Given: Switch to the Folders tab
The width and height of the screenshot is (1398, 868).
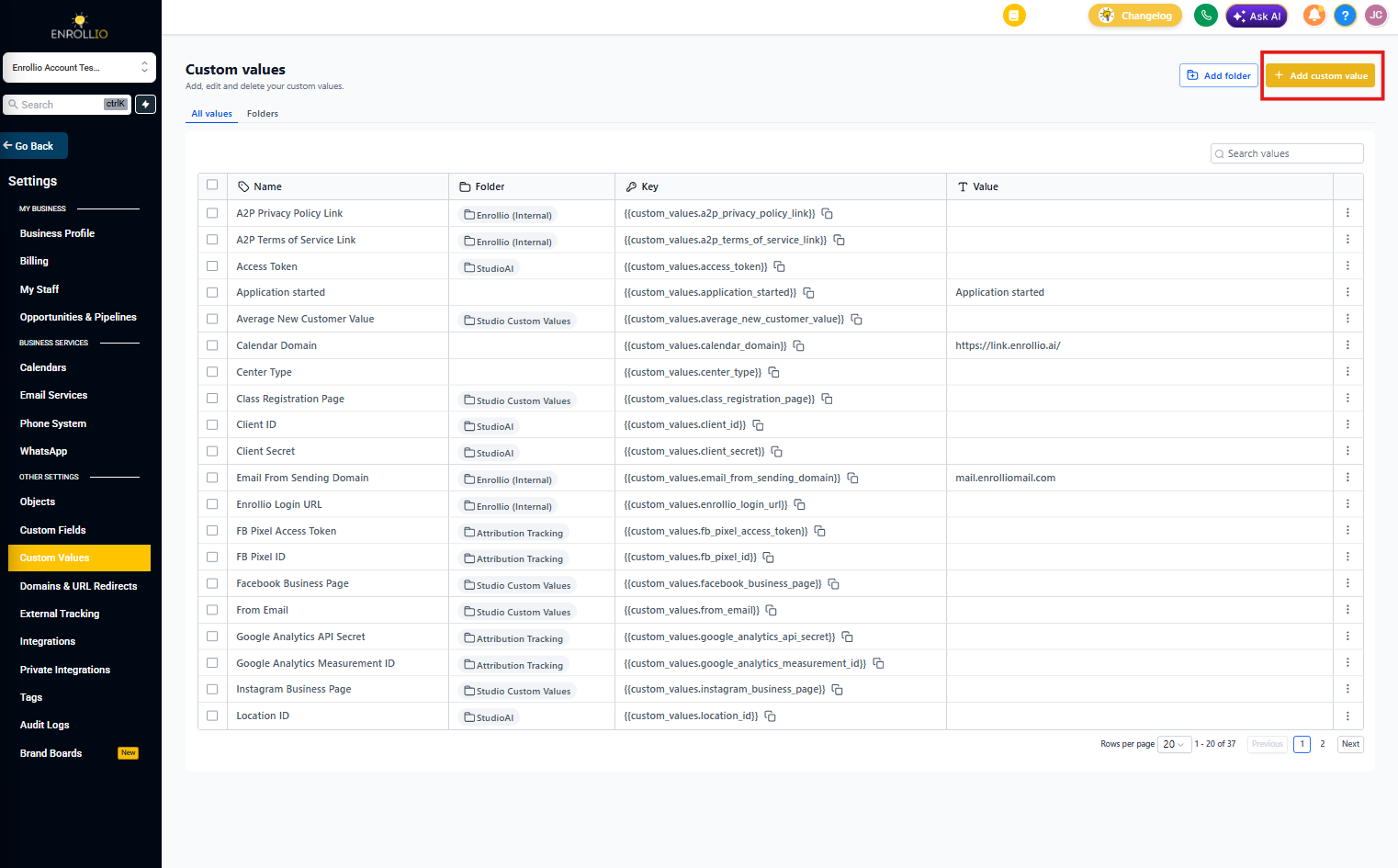Looking at the screenshot, I should [x=263, y=114].
